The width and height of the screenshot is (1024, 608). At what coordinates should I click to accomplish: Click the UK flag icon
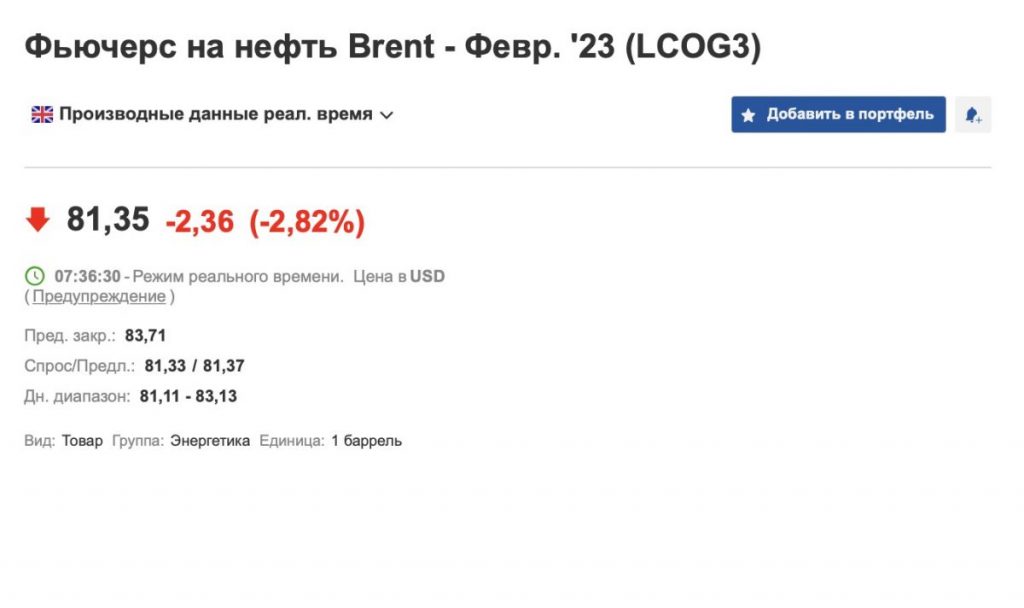tap(42, 114)
